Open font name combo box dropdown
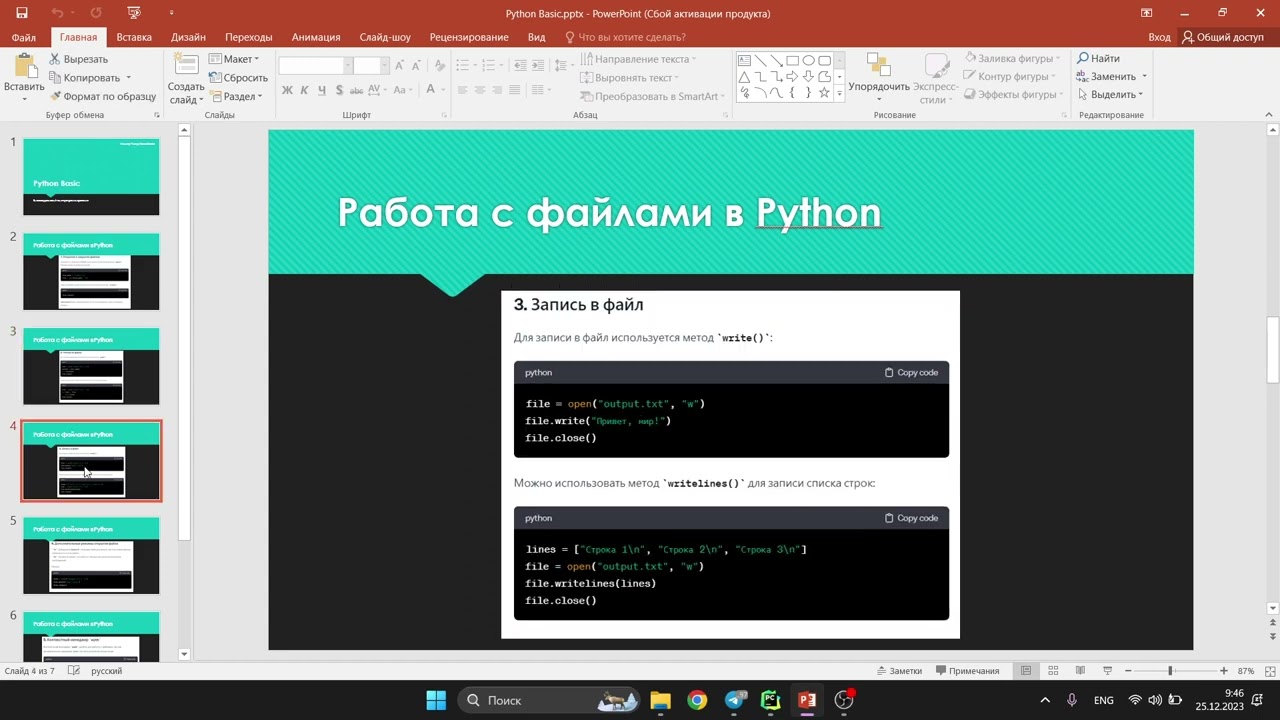 pyautogui.click(x=348, y=66)
